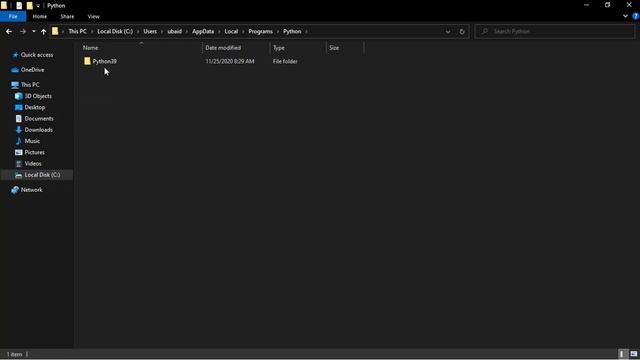Select the File folder type cell

(x=285, y=61)
